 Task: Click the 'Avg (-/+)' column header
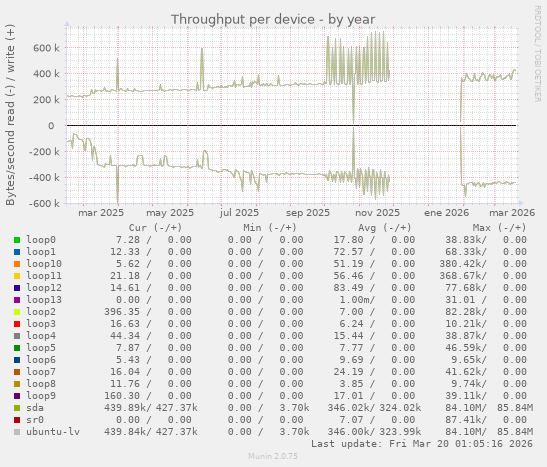tap(384, 228)
